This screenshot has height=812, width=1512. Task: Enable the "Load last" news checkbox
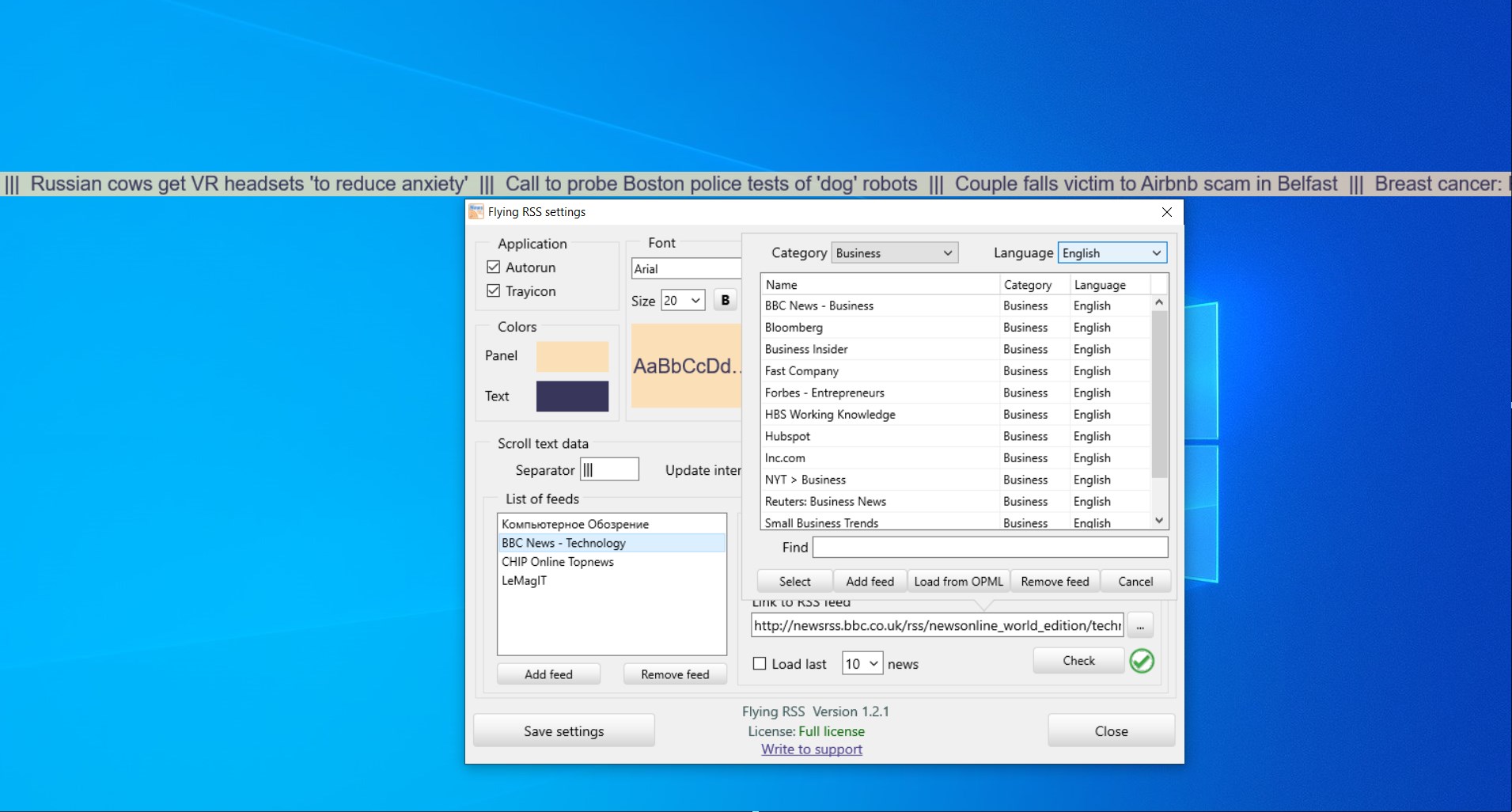pos(759,663)
